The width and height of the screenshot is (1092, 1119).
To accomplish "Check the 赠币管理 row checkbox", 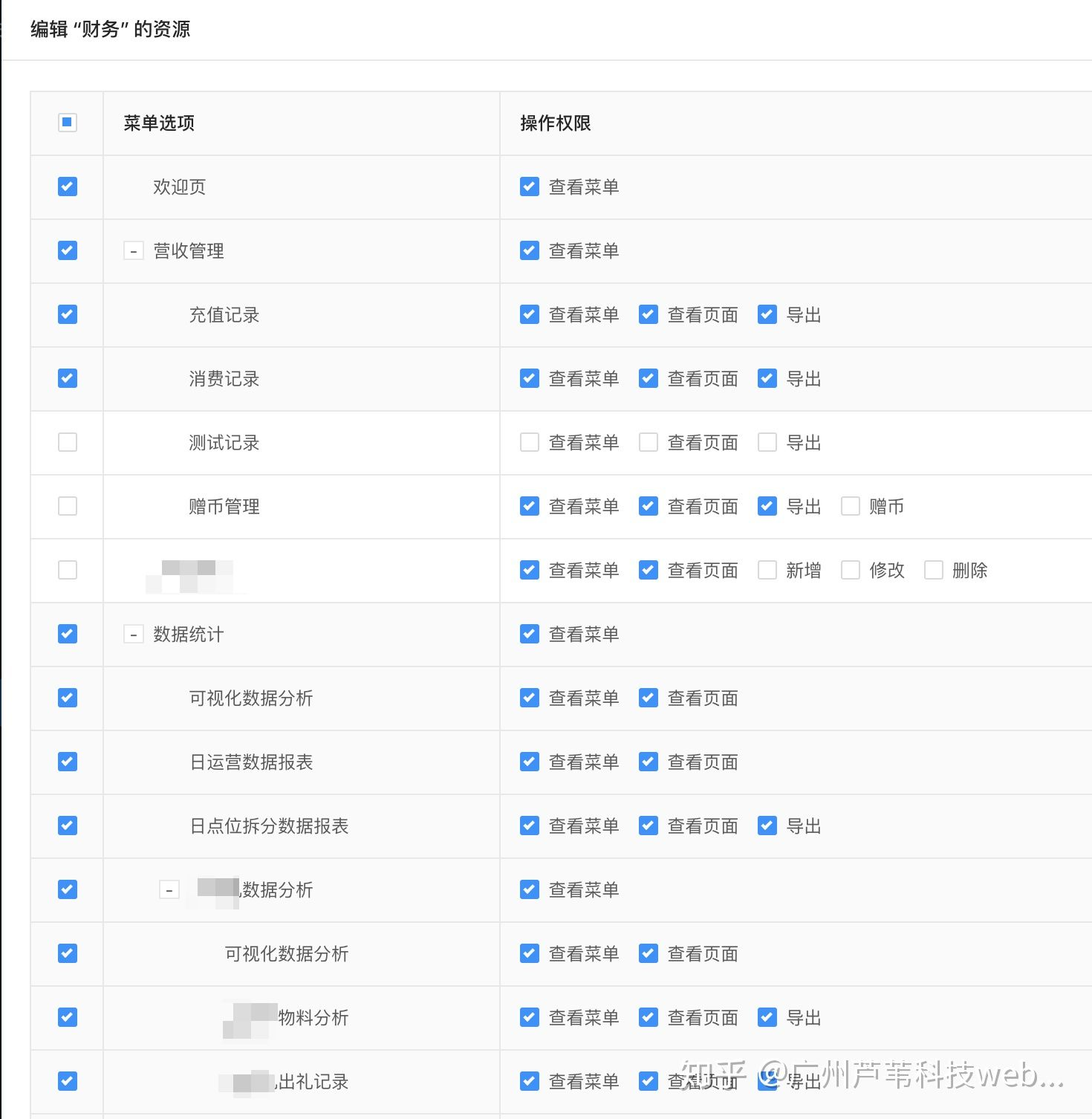I will (x=67, y=506).
